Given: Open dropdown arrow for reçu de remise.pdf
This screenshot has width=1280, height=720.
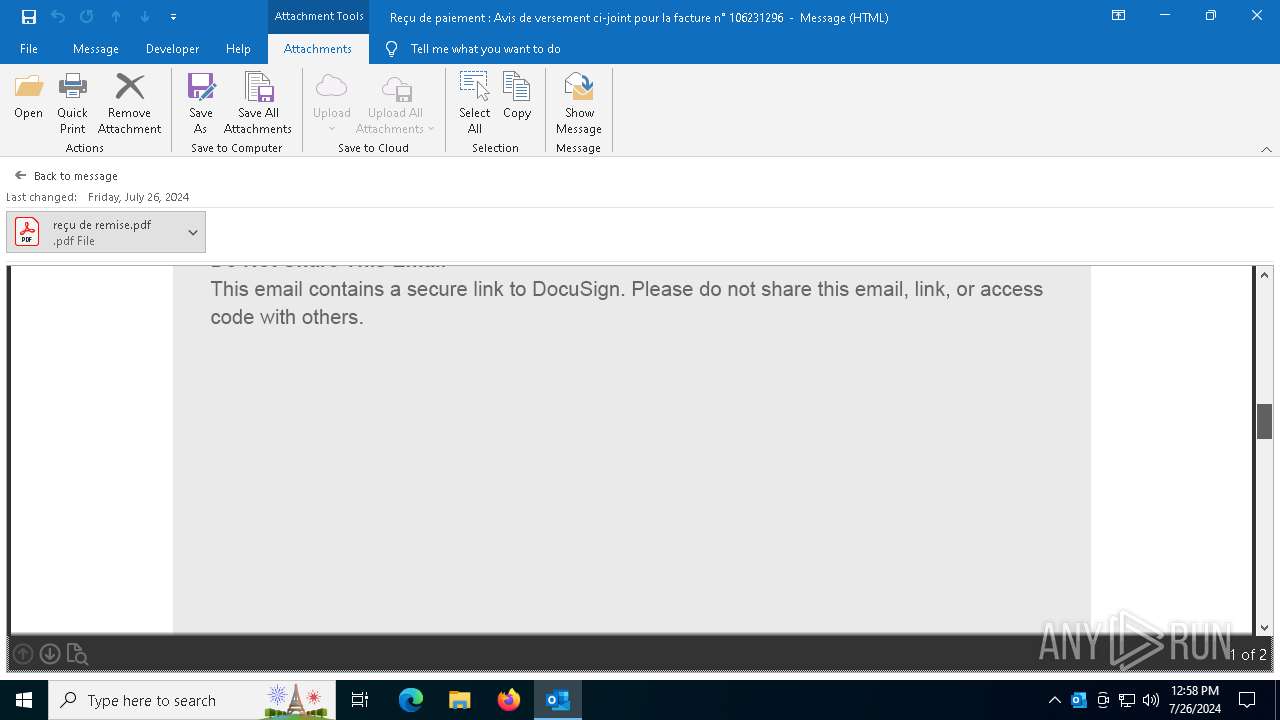Looking at the screenshot, I should tap(193, 232).
